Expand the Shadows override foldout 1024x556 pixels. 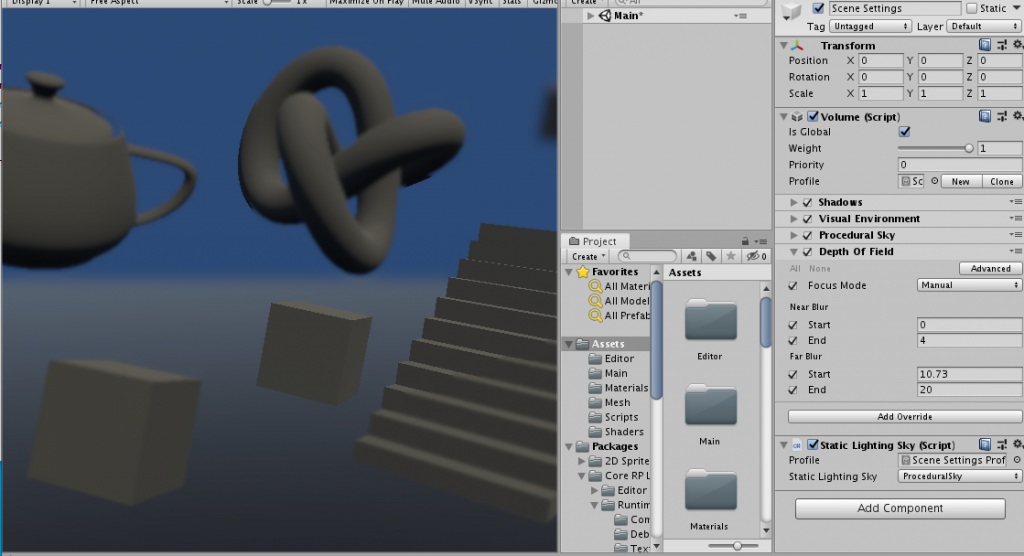tap(793, 203)
